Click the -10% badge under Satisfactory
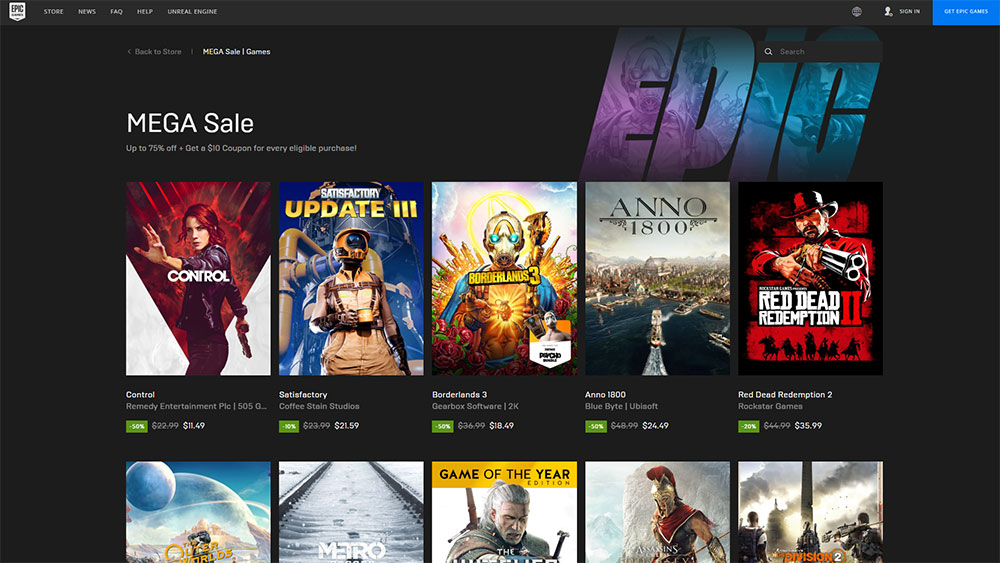Viewport: 1000px width, 563px height. [x=289, y=426]
